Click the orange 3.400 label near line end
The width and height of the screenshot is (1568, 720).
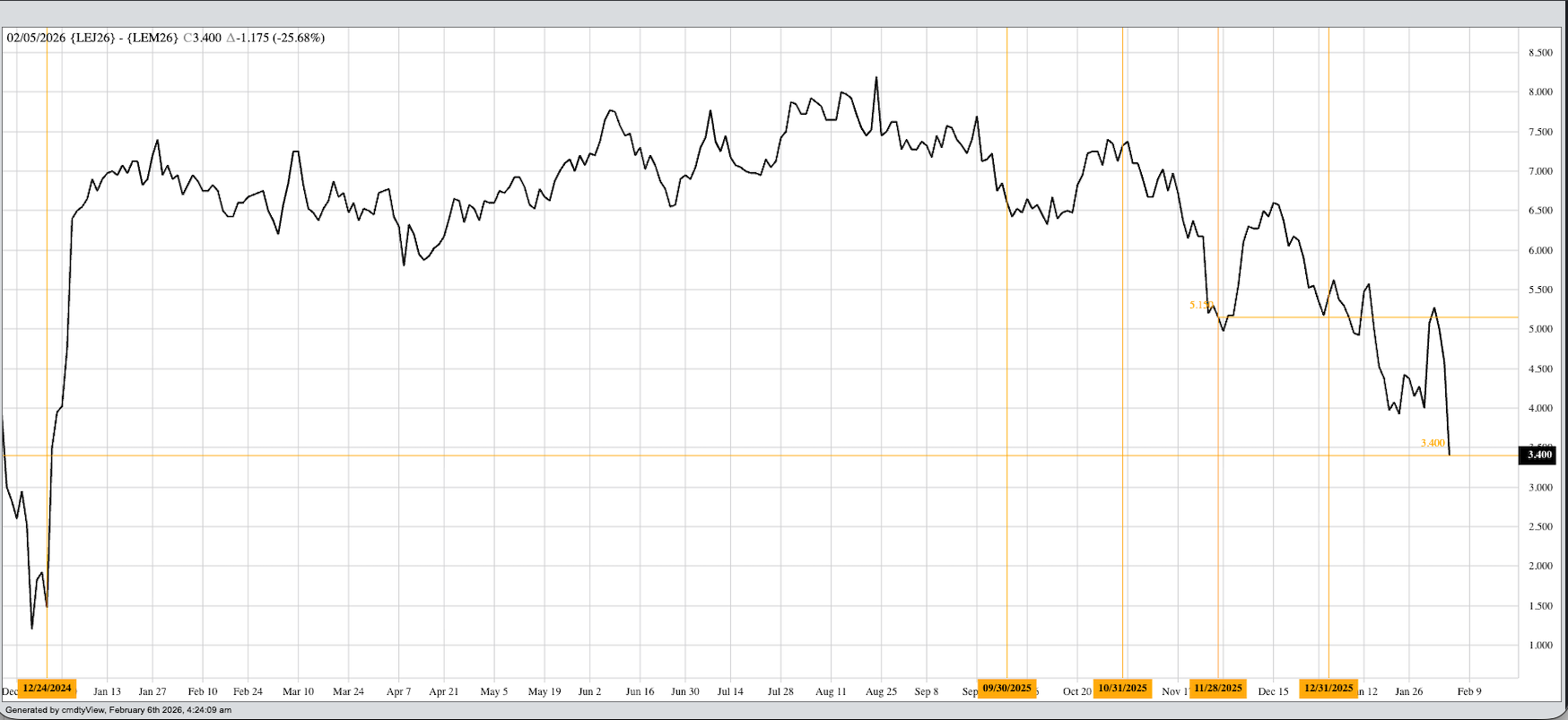tap(1433, 443)
